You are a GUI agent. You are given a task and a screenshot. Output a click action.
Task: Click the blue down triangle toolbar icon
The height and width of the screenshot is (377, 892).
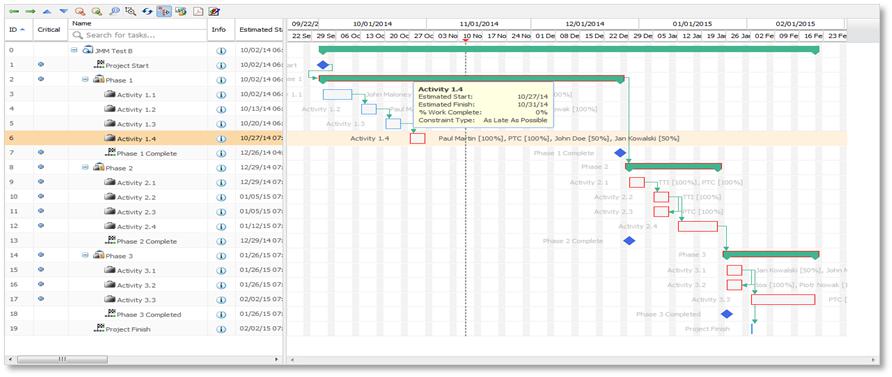coord(63,11)
